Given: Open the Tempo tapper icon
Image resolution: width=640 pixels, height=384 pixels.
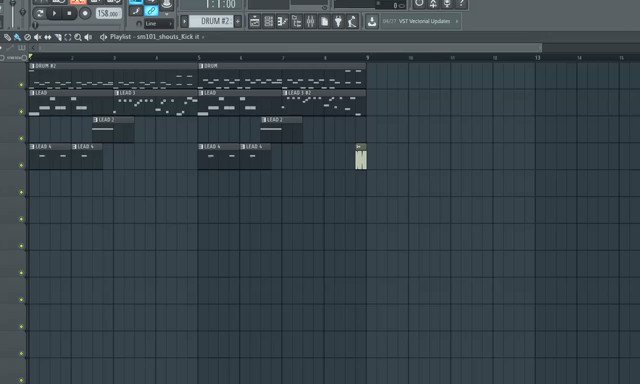Looking at the screenshot, I should pyautogui.click(x=352, y=21).
